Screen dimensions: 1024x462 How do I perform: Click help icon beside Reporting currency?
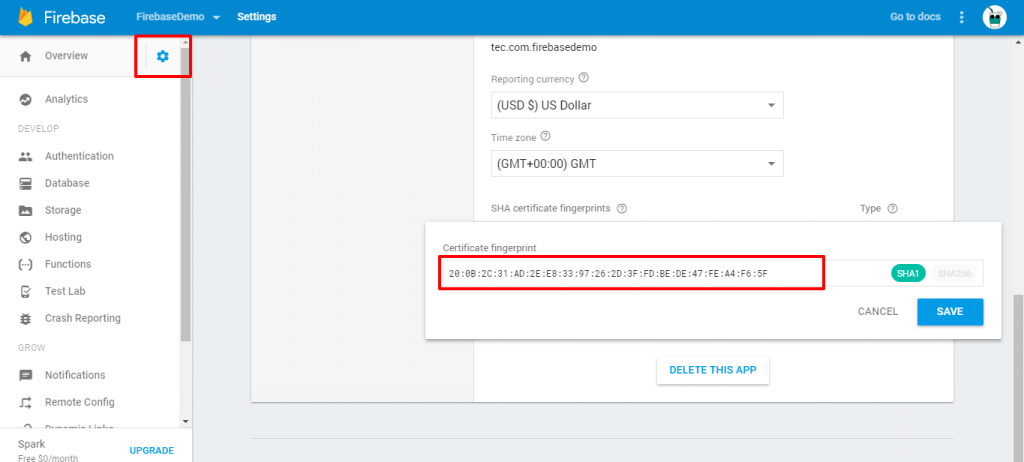click(584, 78)
